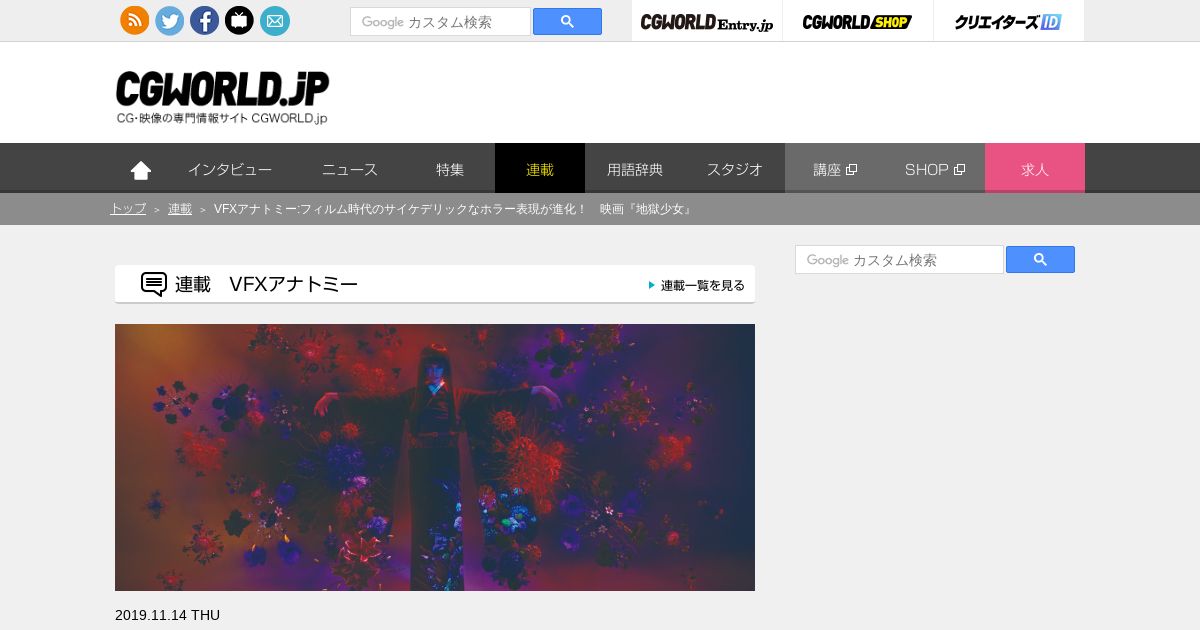Click the speech bubble series icon
The height and width of the screenshot is (630, 1200).
(x=154, y=284)
